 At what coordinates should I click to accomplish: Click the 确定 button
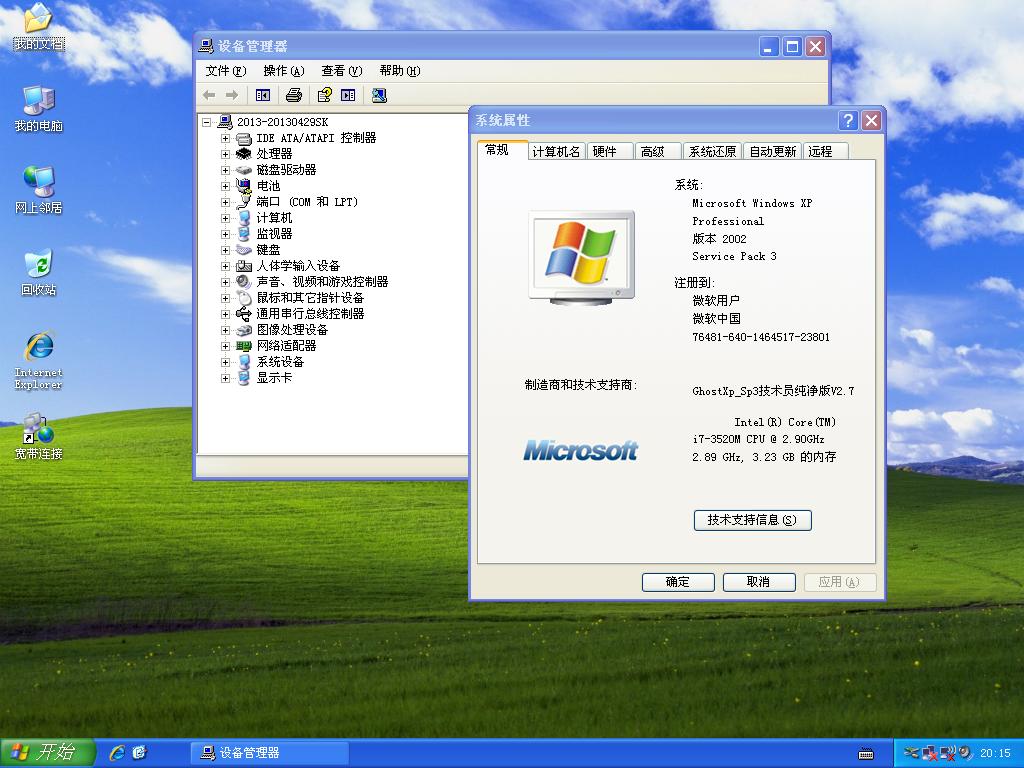678,582
